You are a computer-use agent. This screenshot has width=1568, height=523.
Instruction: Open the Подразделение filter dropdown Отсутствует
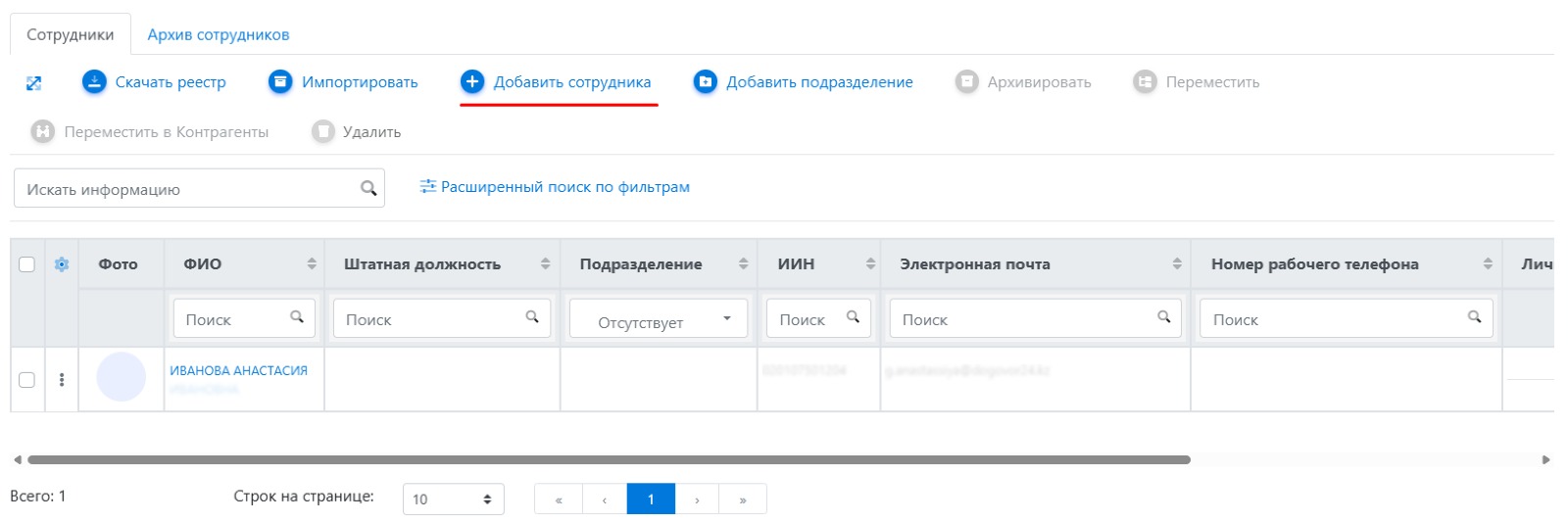click(658, 320)
